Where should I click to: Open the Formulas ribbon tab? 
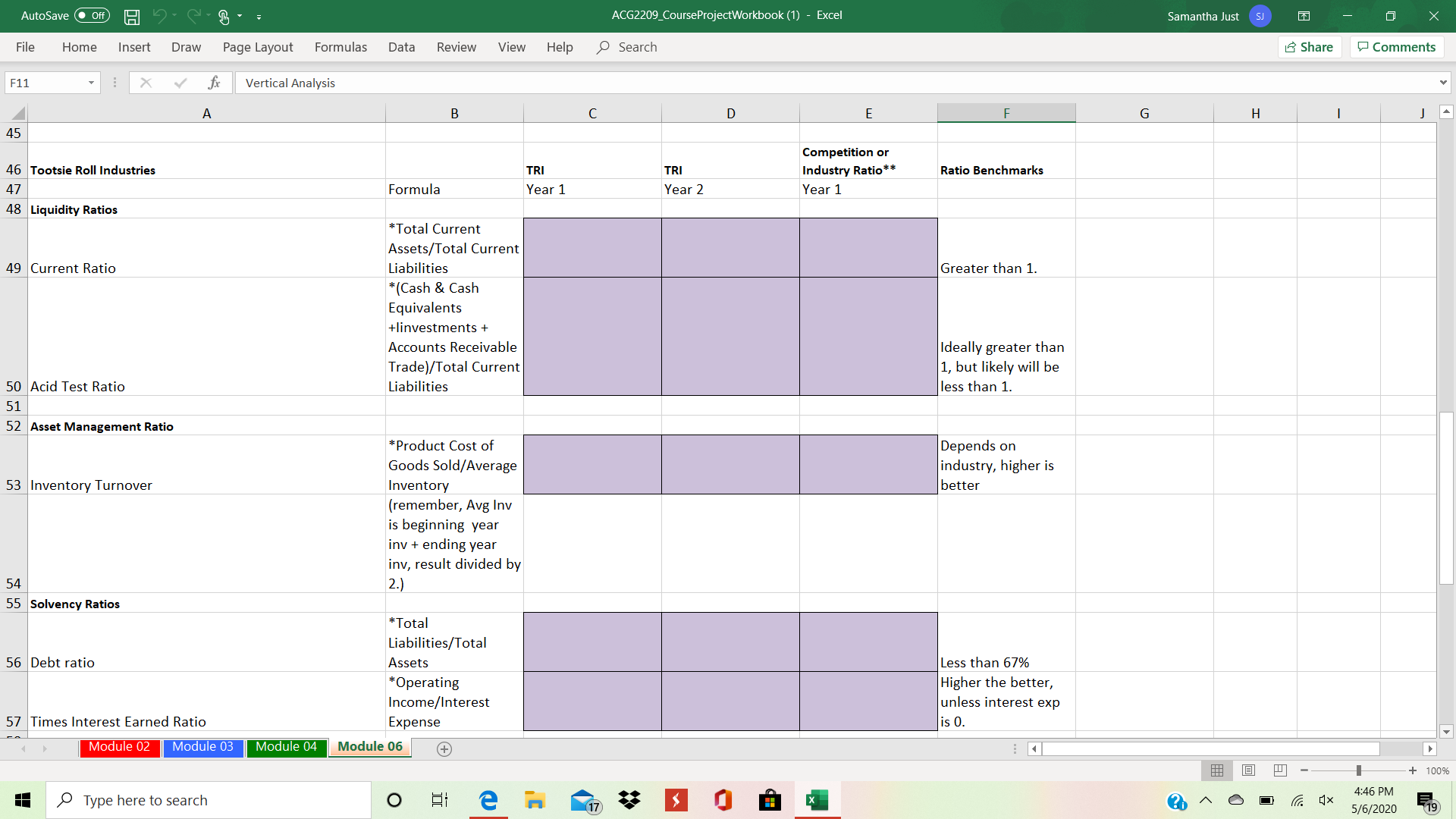(340, 47)
